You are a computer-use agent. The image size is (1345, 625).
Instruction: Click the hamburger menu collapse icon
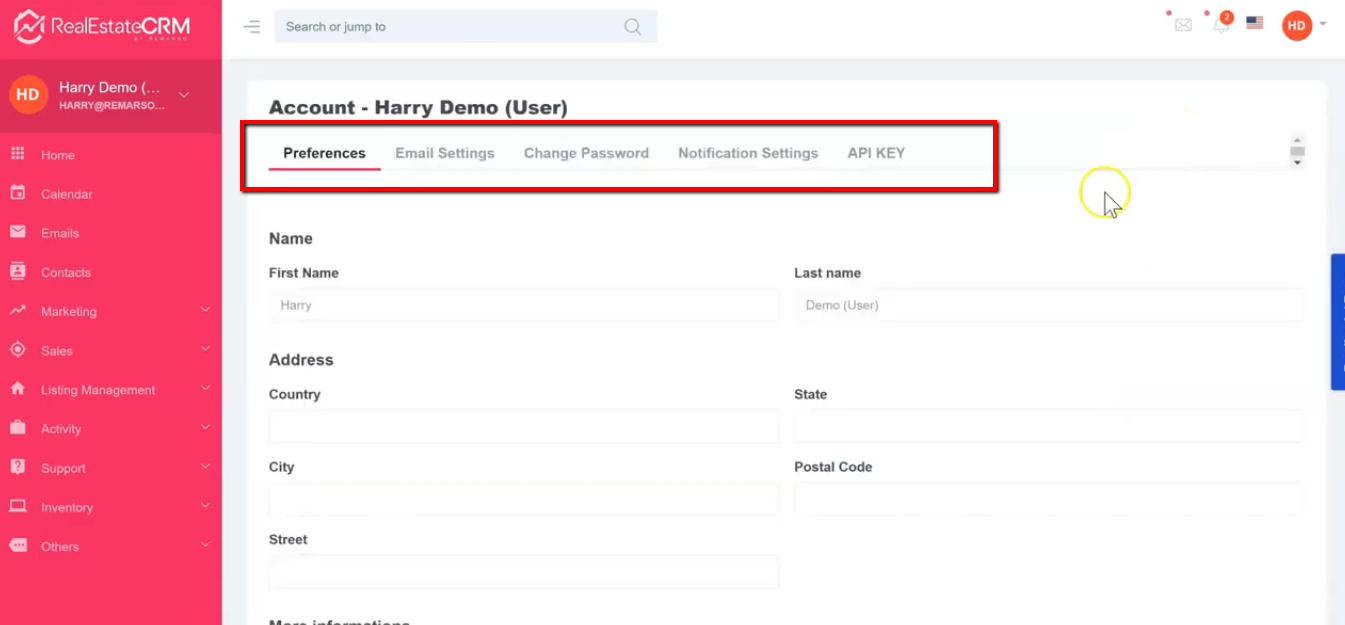tap(252, 27)
